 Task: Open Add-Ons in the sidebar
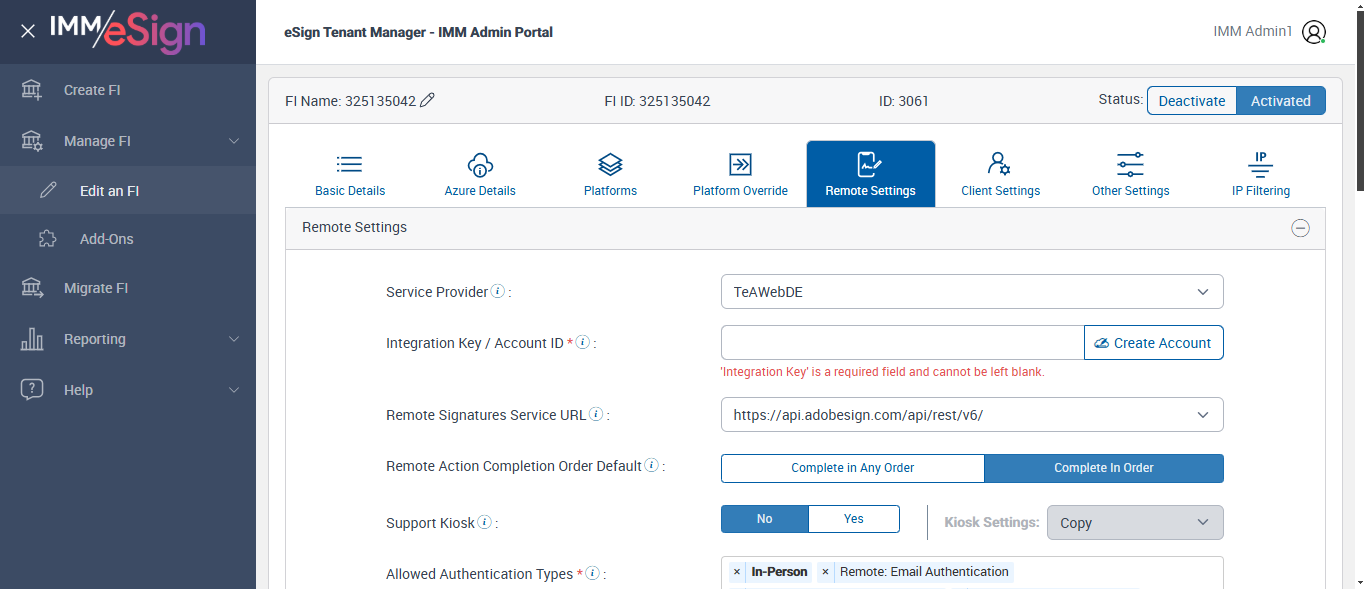tap(106, 239)
